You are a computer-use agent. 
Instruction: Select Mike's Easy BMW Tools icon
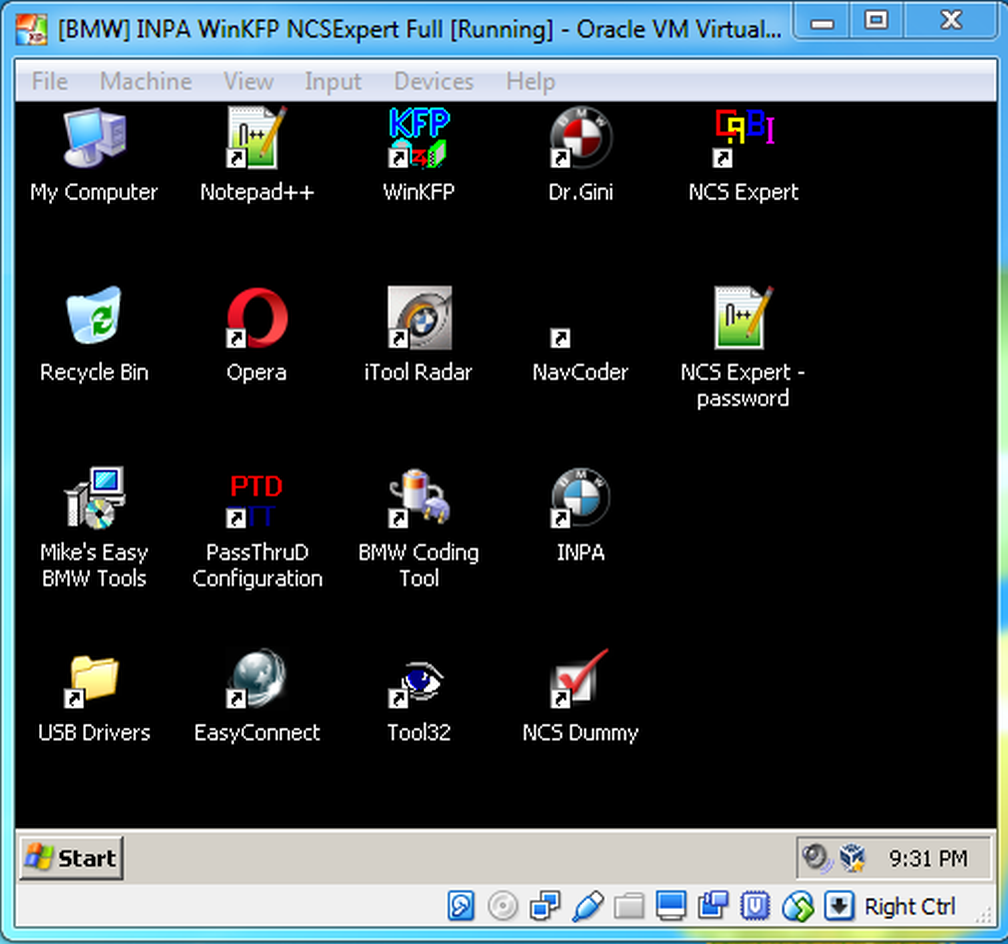(x=94, y=500)
